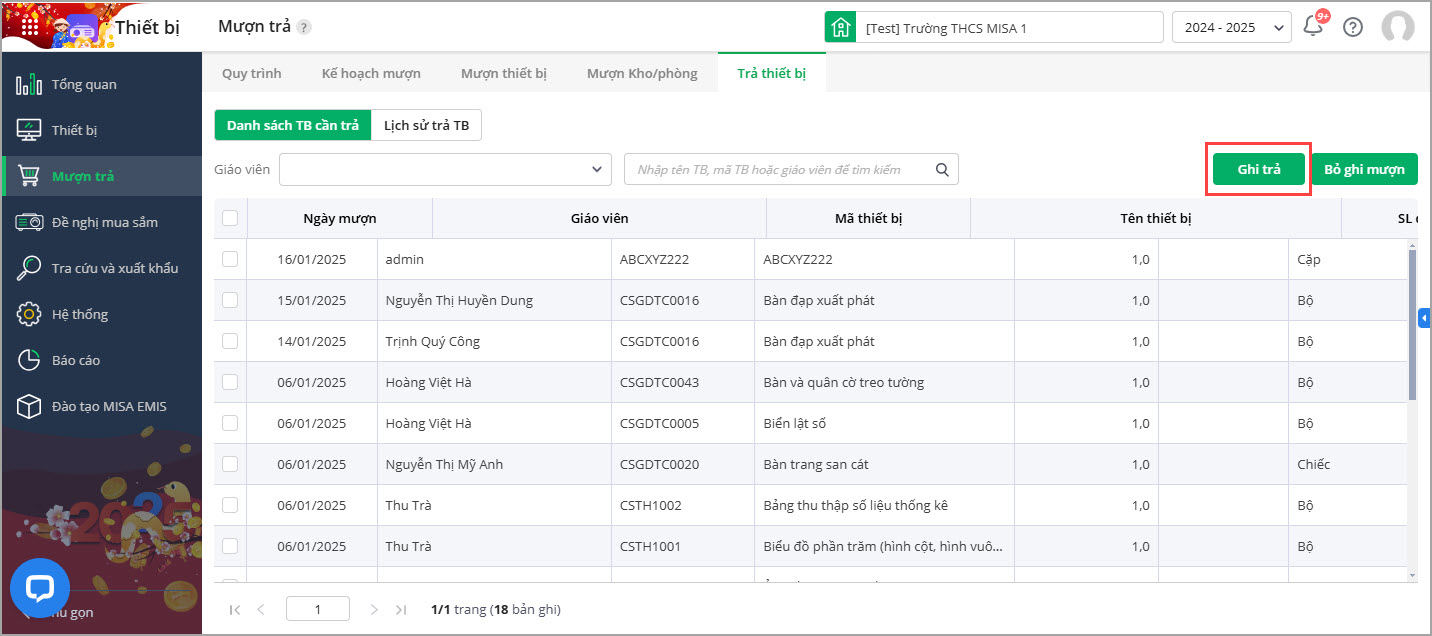The height and width of the screenshot is (636, 1432).
Task: Tick the select-all header checkbox
Action: (230, 218)
